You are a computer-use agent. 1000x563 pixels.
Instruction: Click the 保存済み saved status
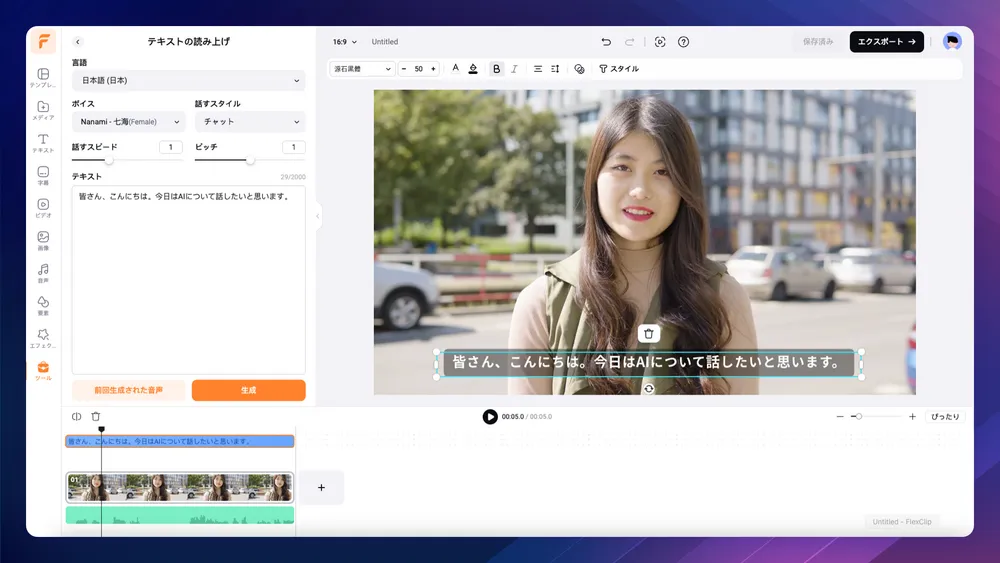[818, 41]
